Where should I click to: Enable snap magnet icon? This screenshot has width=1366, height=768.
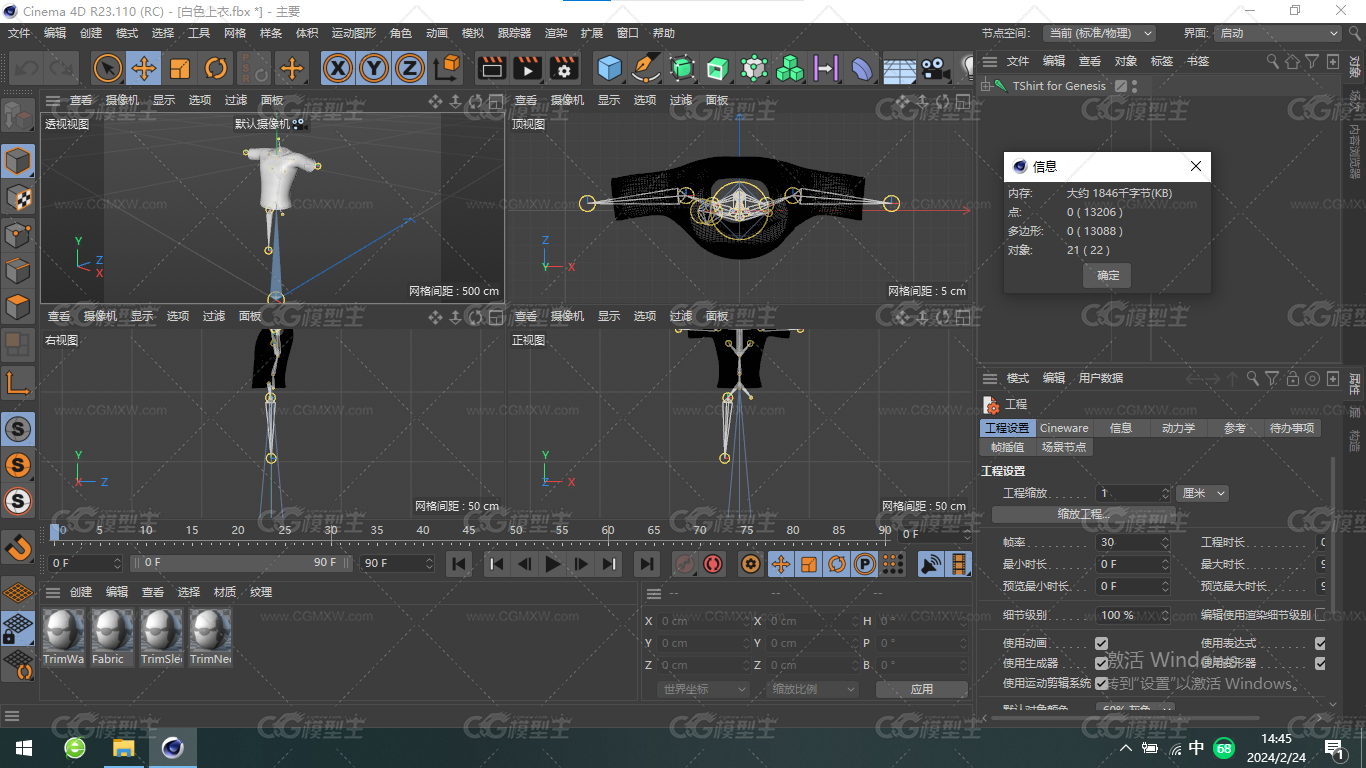click(18, 547)
